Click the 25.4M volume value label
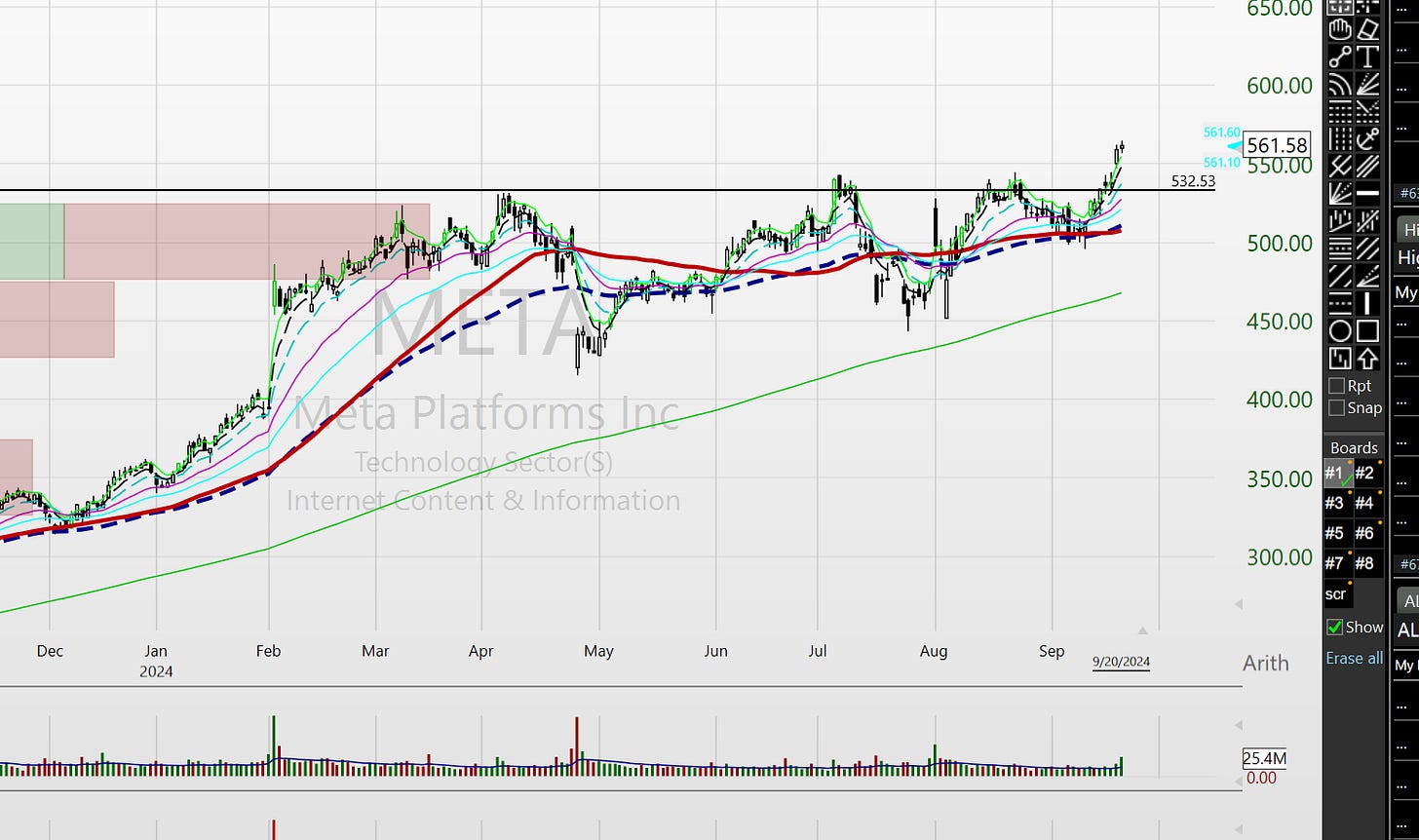Screen dimensions: 1419x840 (x=1265, y=758)
